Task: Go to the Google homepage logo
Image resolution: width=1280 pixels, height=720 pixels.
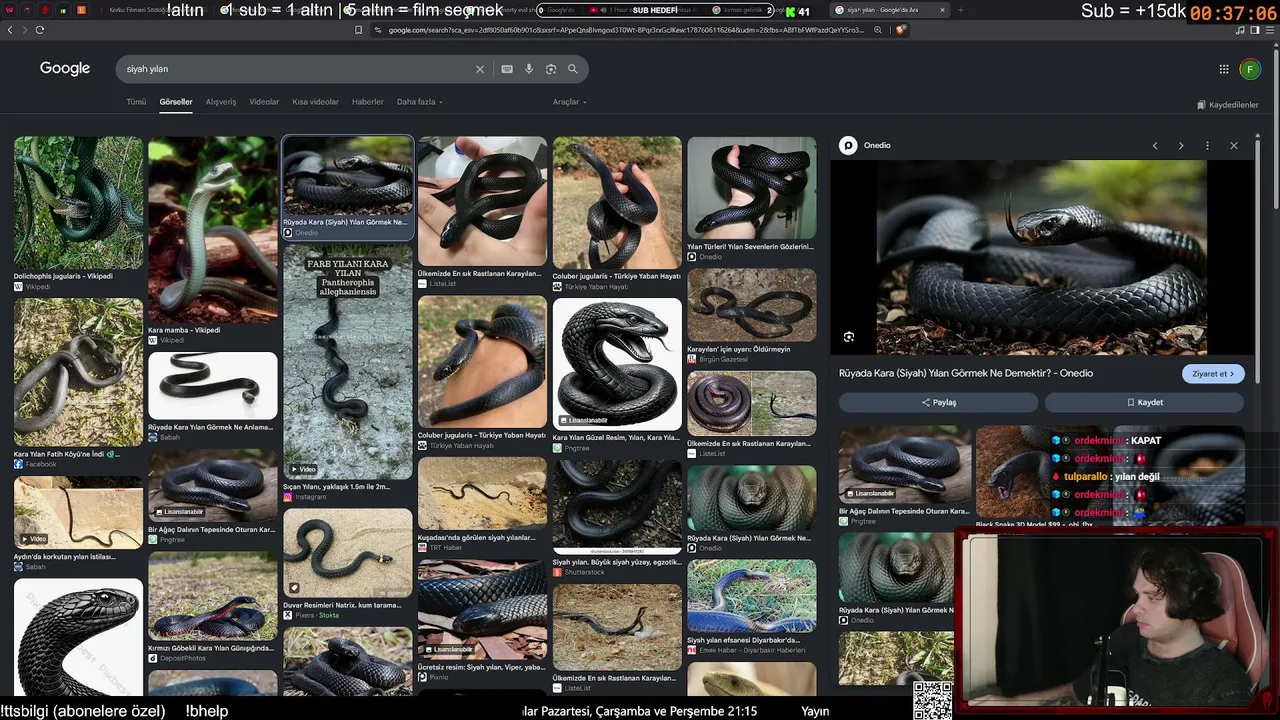Action: coord(65,68)
